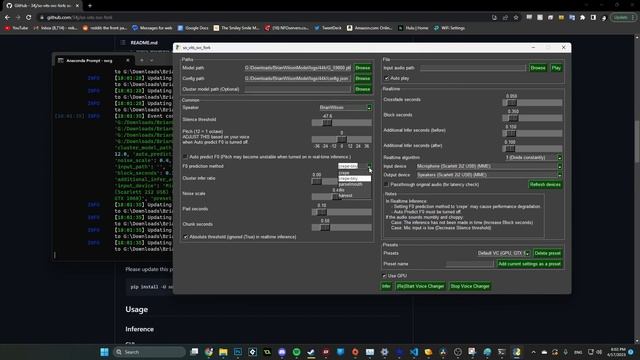The width and height of the screenshot is (640, 360).
Task: Select parselmouth in the F0 method list
Action: pyautogui.click(x=355, y=184)
